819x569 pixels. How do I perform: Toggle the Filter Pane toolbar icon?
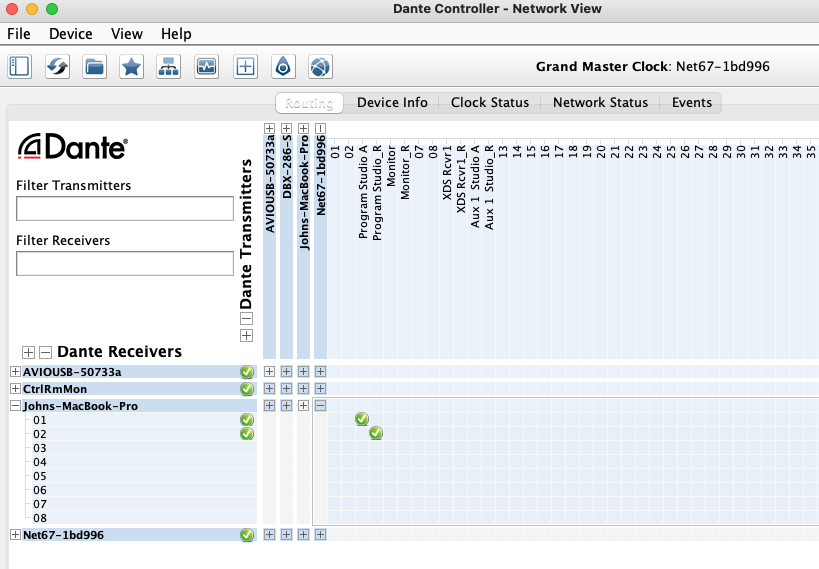(19, 66)
